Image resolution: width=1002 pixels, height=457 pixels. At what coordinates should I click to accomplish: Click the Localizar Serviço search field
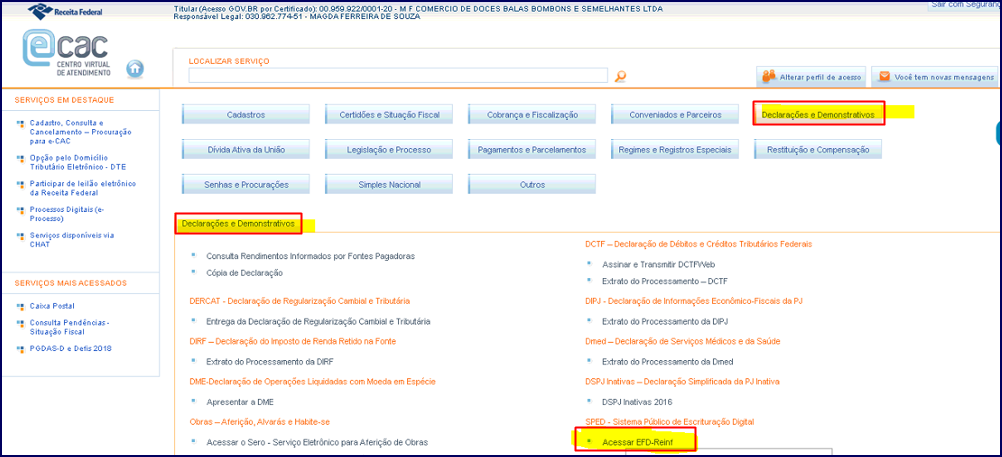click(x=398, y=75)
